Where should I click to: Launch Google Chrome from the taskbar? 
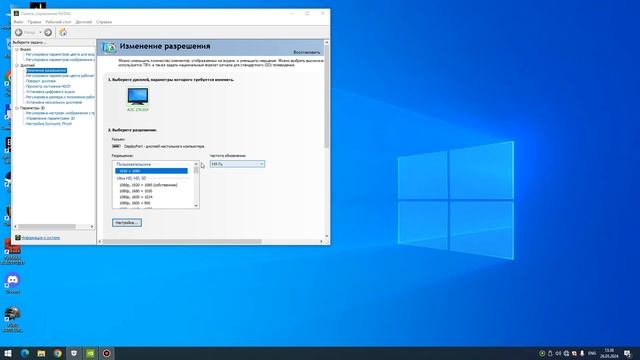pos(58,353)
